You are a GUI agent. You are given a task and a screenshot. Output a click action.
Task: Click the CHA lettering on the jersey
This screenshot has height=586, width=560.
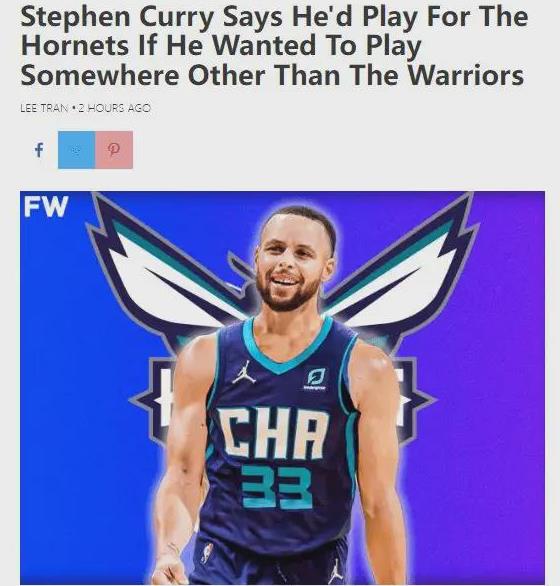tap(273, 433)
